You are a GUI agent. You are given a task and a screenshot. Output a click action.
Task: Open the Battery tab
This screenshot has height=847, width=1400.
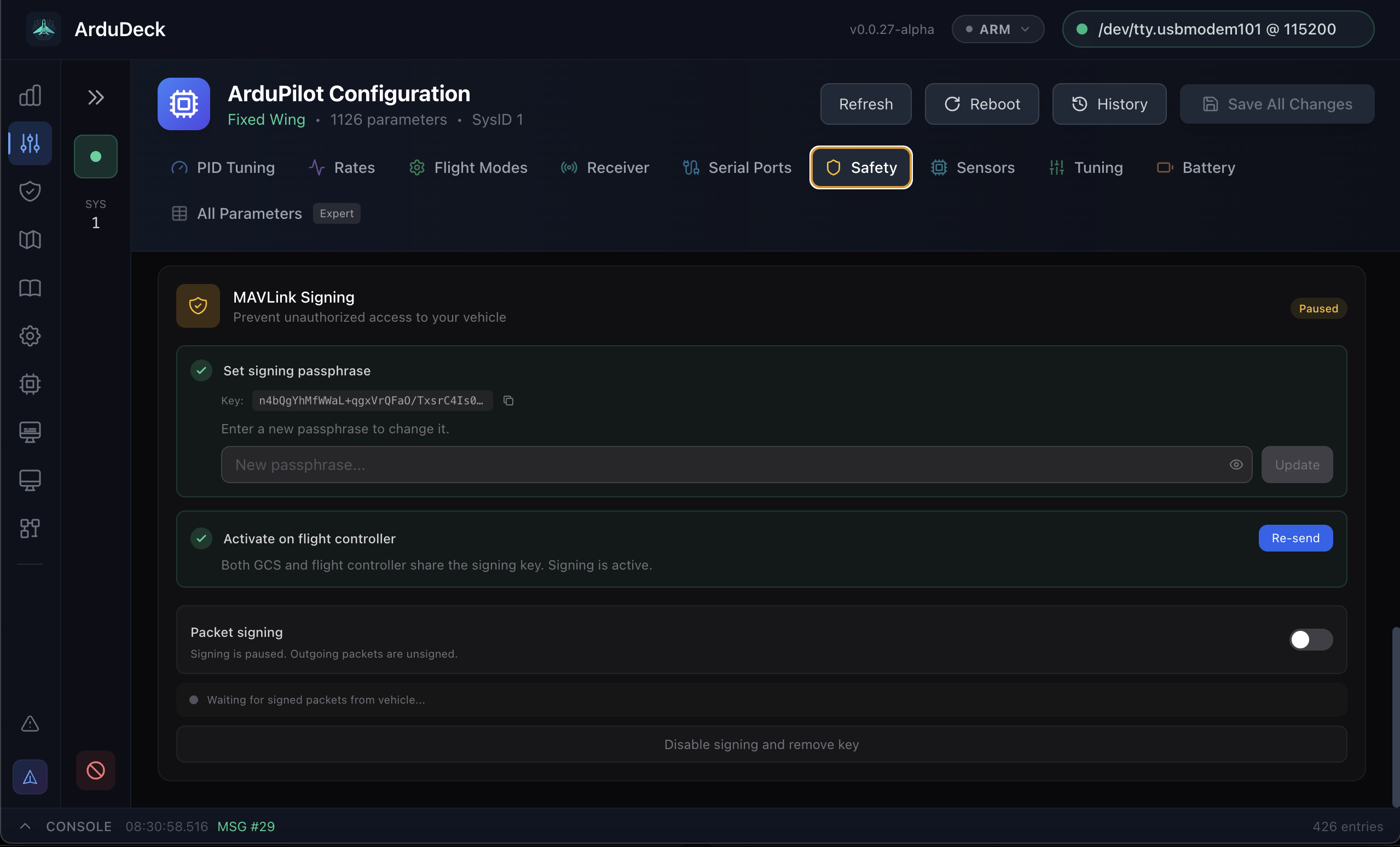tap(1196, 167)
